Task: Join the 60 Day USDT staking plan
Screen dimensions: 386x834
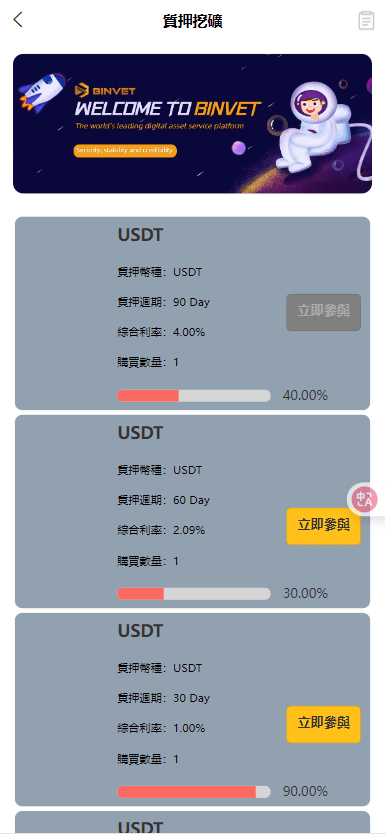Action: 323,526
